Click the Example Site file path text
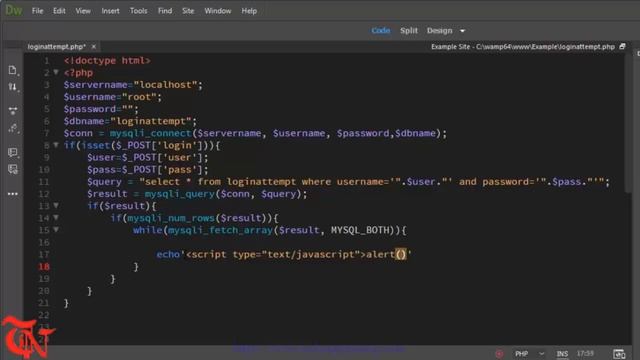640x360 pixels. 523,47
